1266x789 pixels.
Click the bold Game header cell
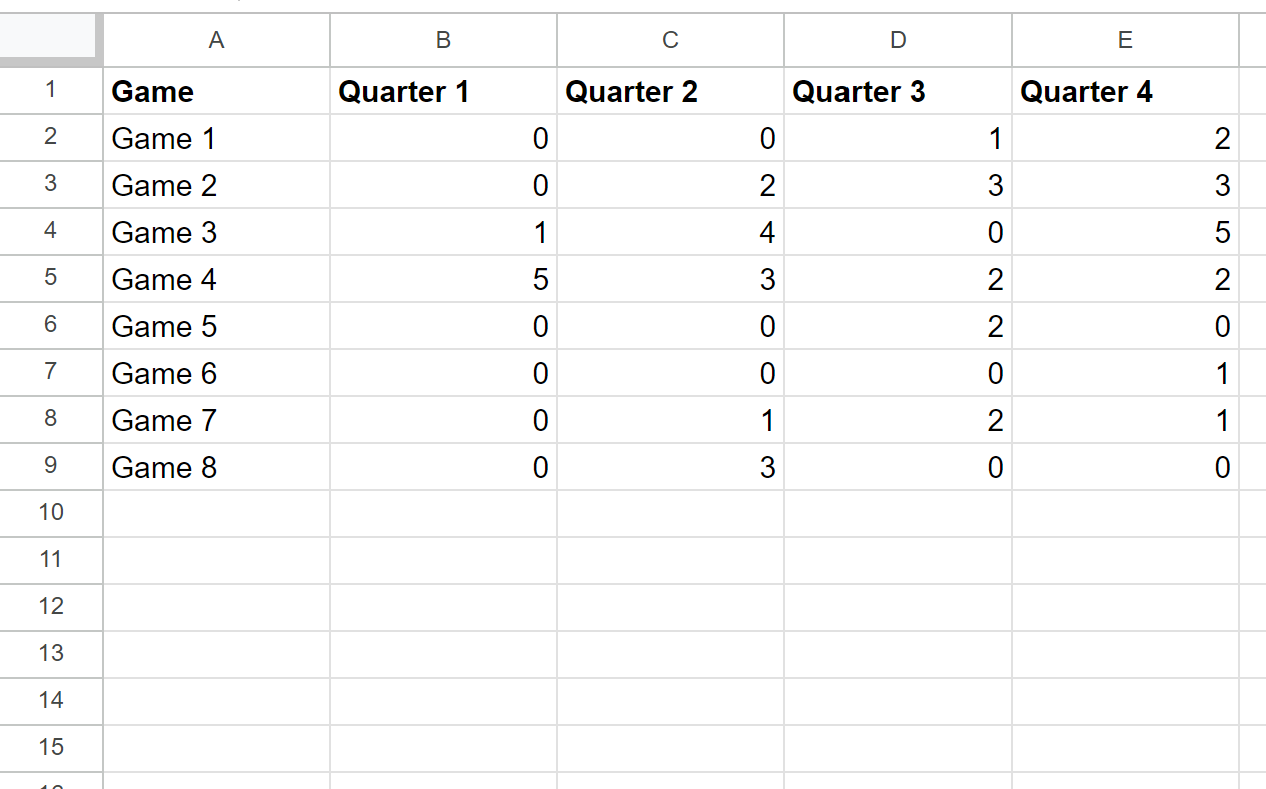point(216,91)
